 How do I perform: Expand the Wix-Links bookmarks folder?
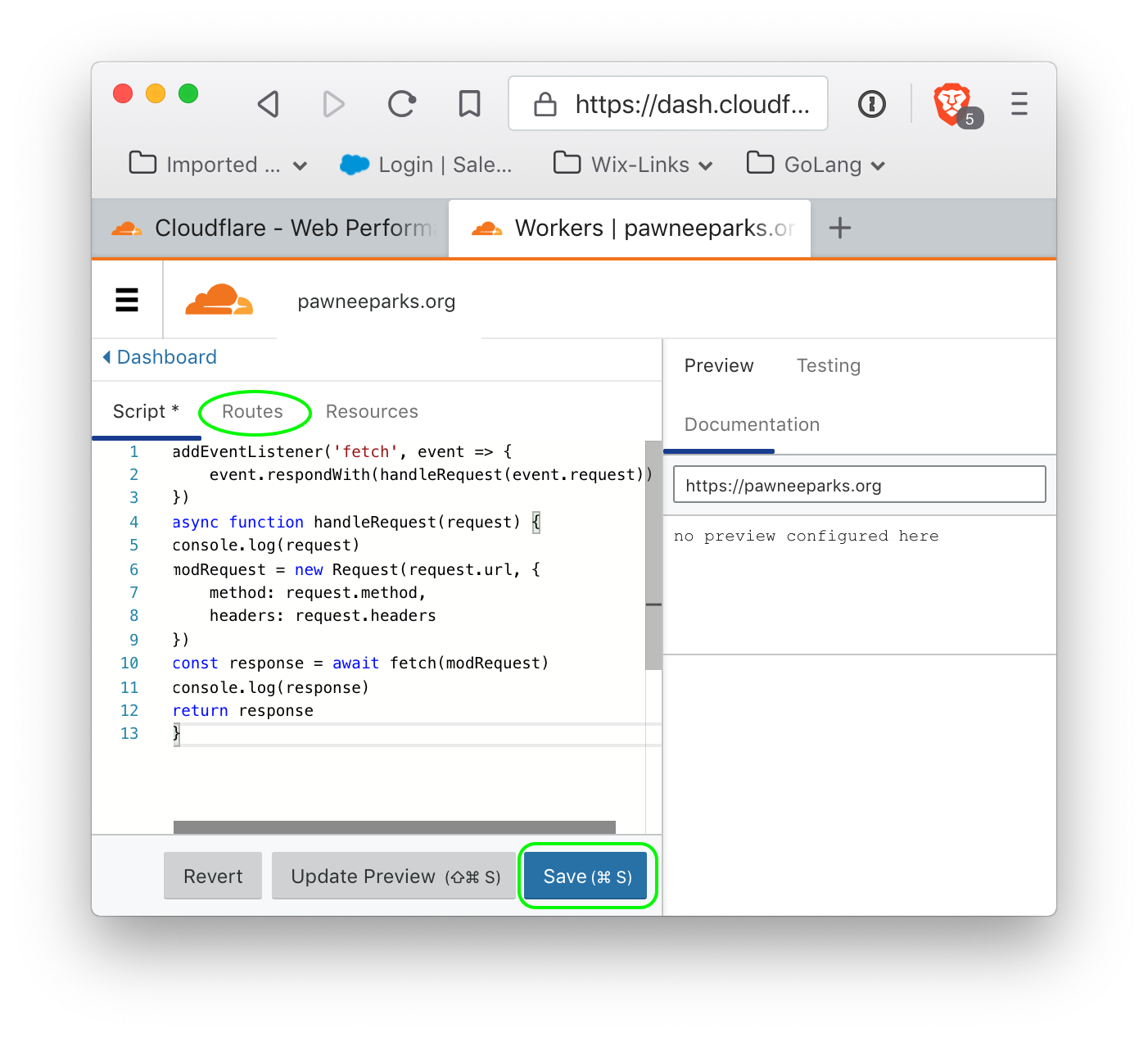tap(633, 165)
